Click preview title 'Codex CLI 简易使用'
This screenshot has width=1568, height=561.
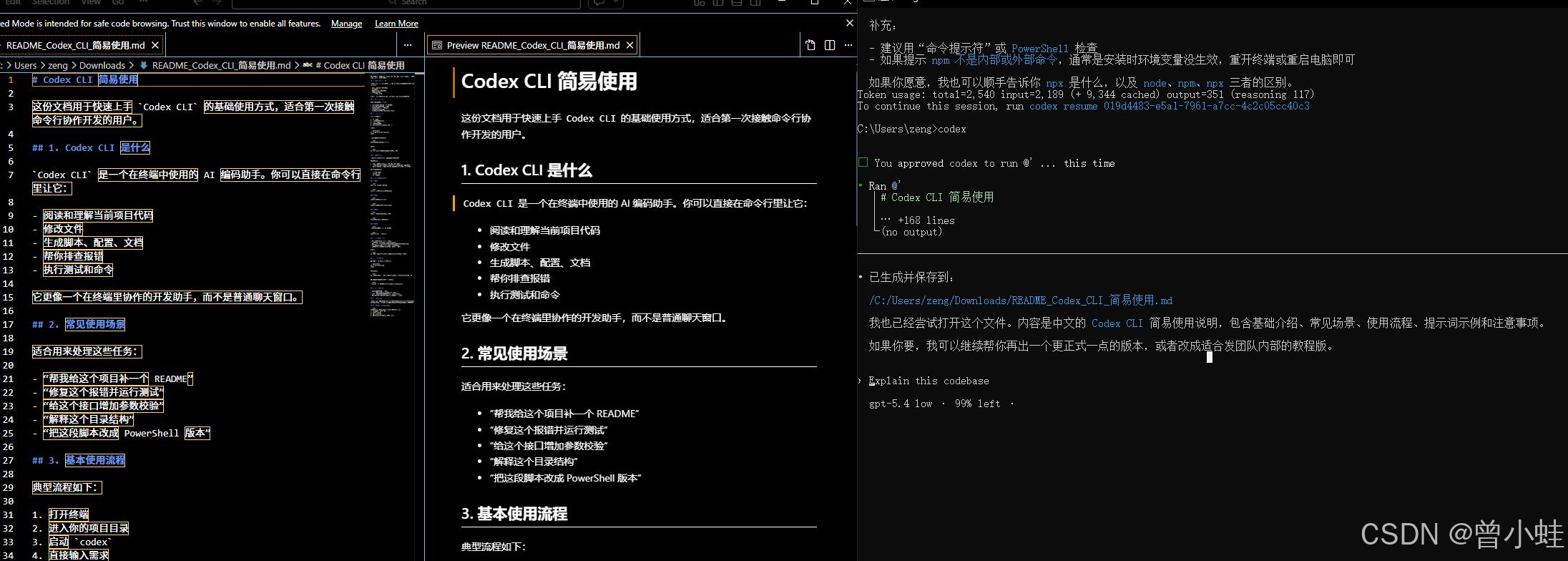pyautogui.click(x=549, y=82)
